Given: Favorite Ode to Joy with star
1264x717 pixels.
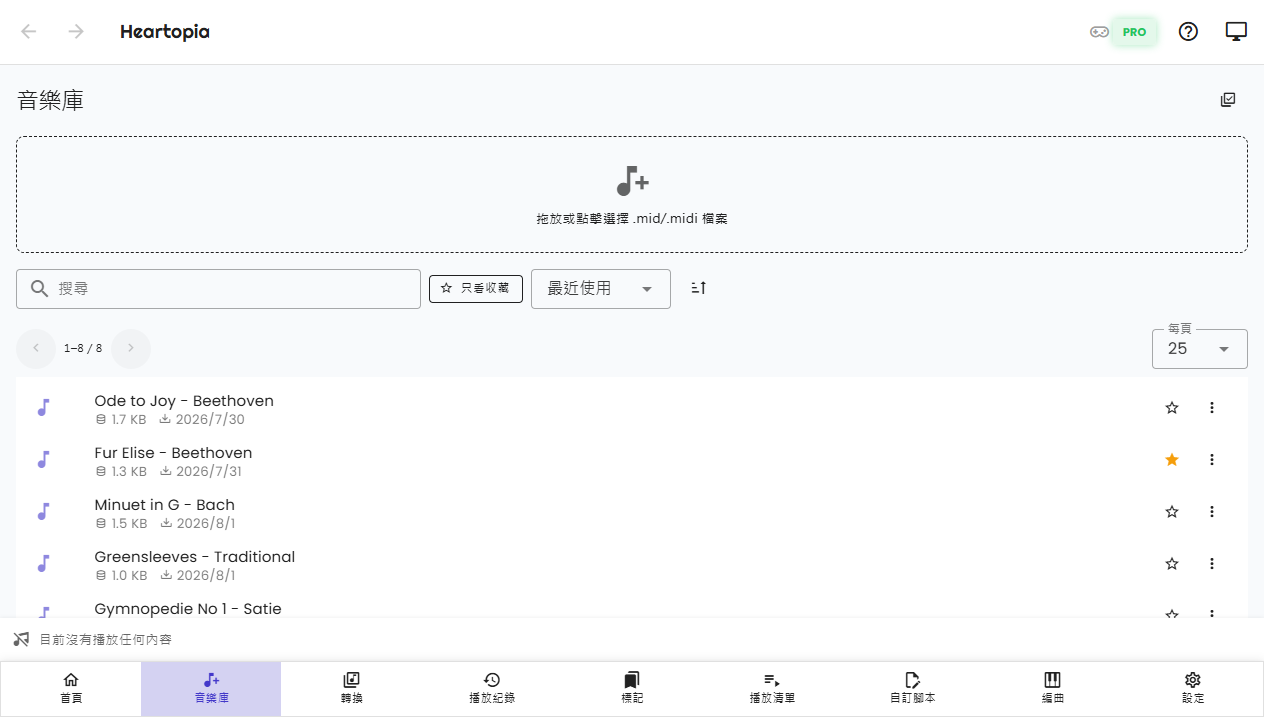Looking at the screenshot, I should click(1172, 408).
